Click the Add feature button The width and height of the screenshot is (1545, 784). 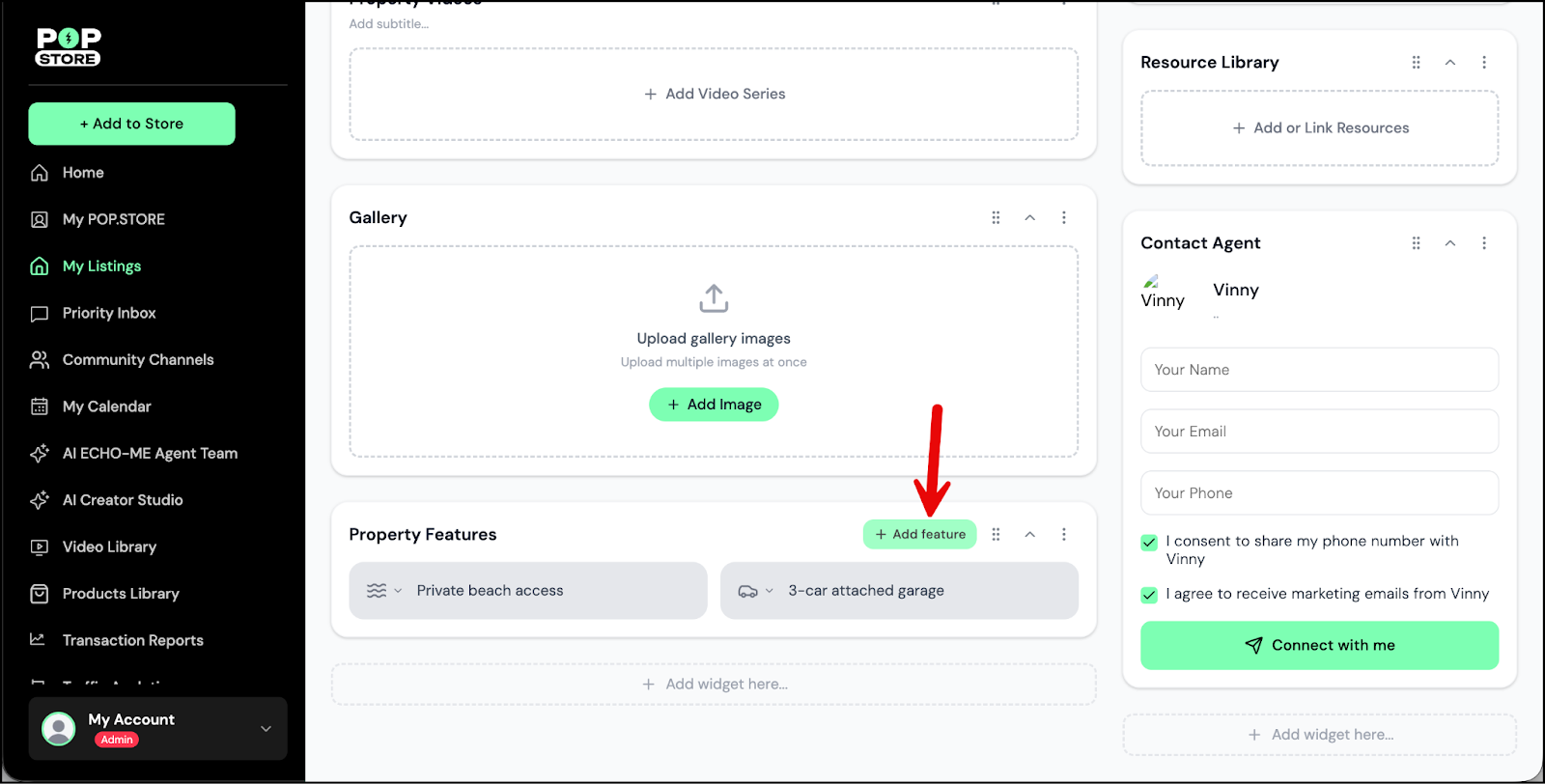pos(919,534)
